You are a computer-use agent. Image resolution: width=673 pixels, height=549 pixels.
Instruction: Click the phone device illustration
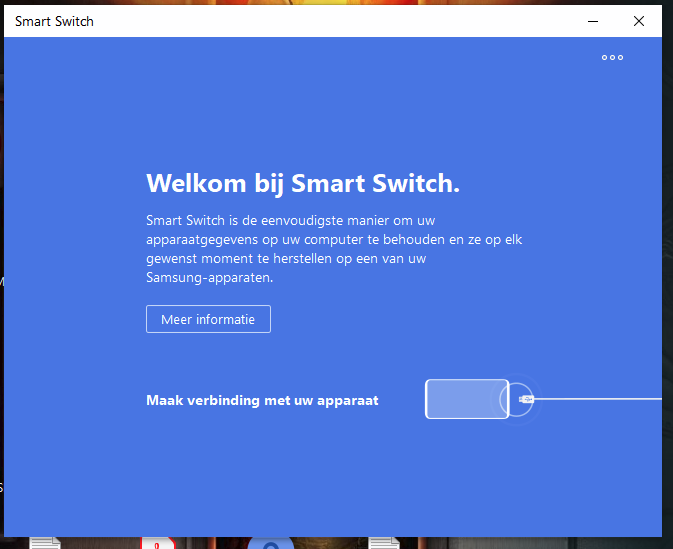pyautogui.click(x=467, y=399)
